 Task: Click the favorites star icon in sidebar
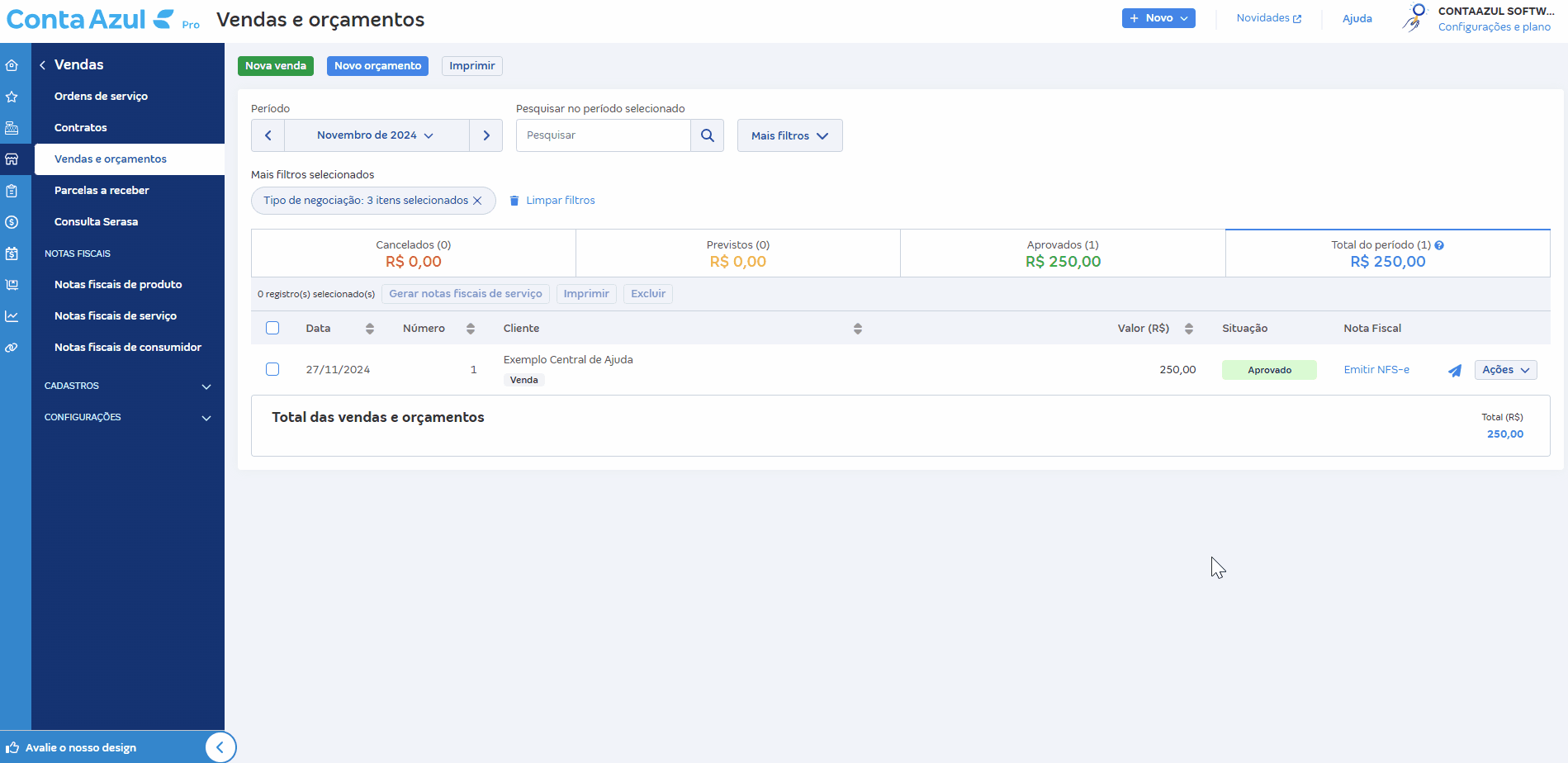point(12,97)
